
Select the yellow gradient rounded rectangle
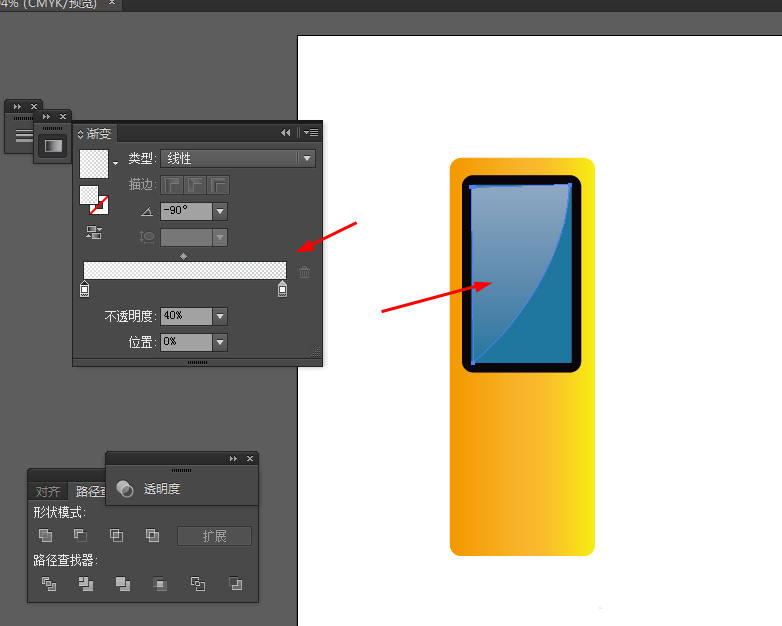pyautogui.click(x=522, y=464)
